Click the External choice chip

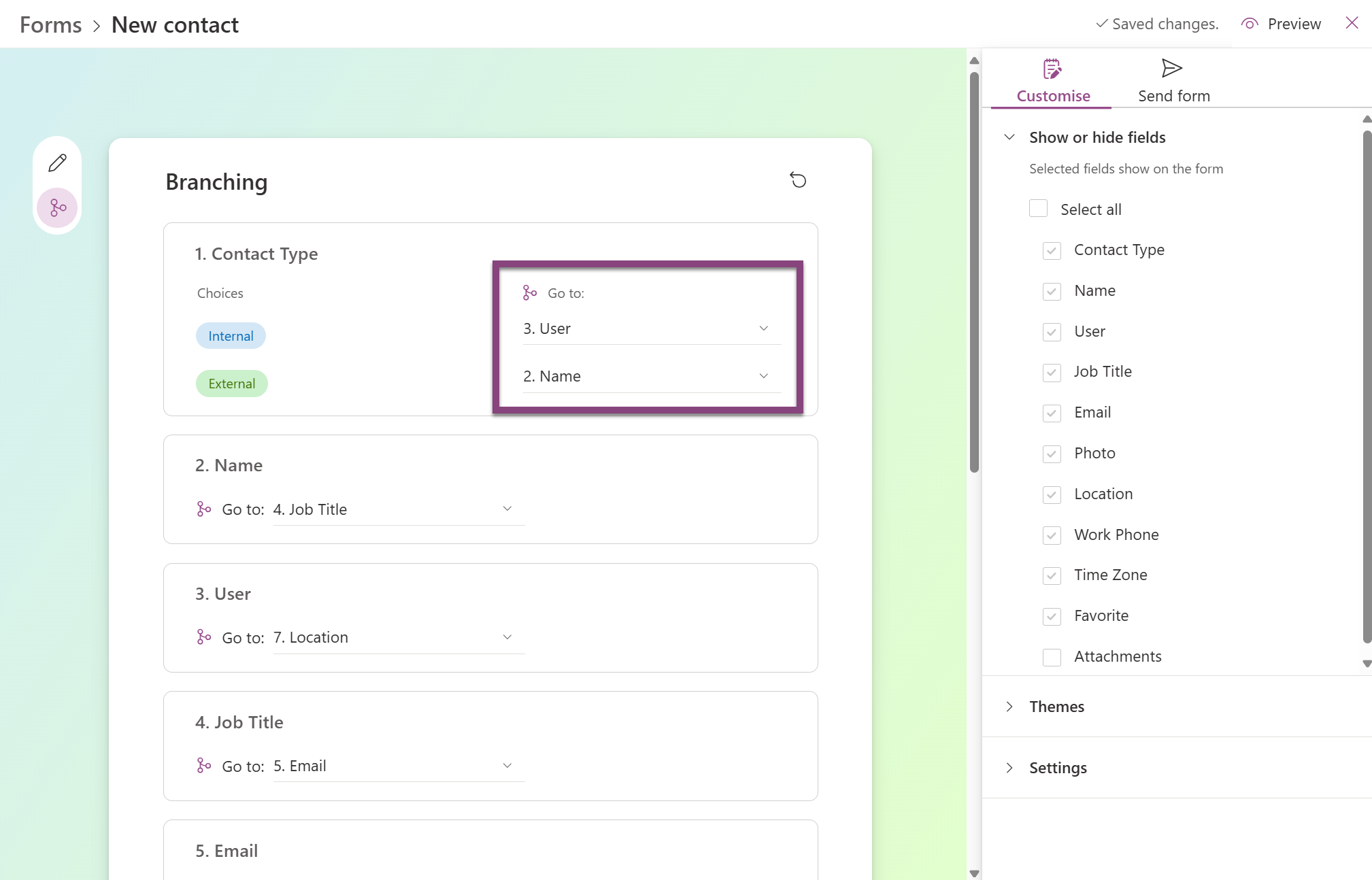click(231, 384)
